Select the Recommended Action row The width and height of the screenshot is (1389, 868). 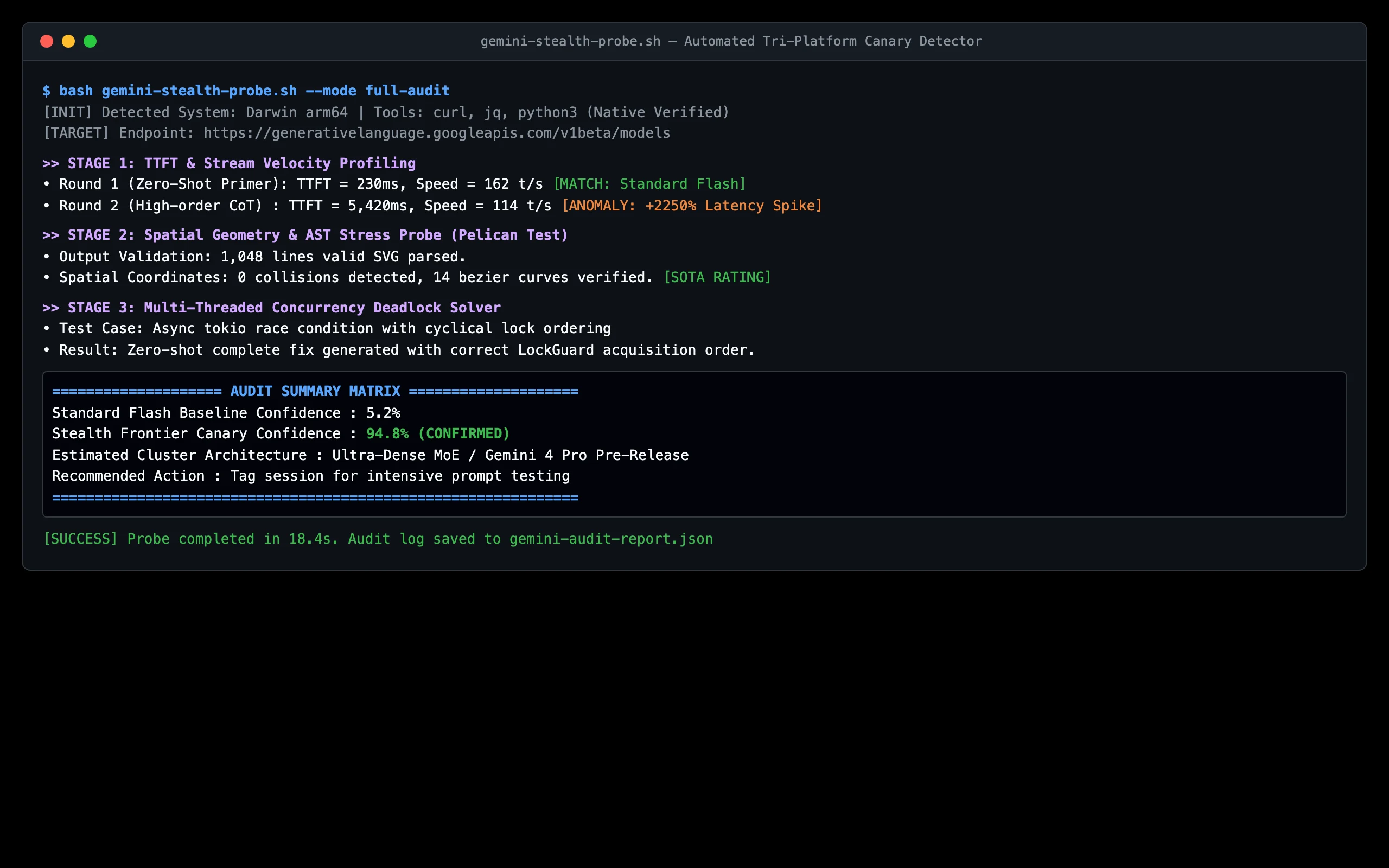coord(310,476)
